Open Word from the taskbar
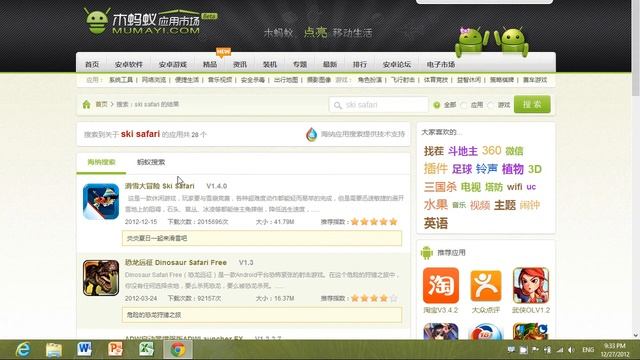Viewport: 640px width, 360px height. point(84,349)
